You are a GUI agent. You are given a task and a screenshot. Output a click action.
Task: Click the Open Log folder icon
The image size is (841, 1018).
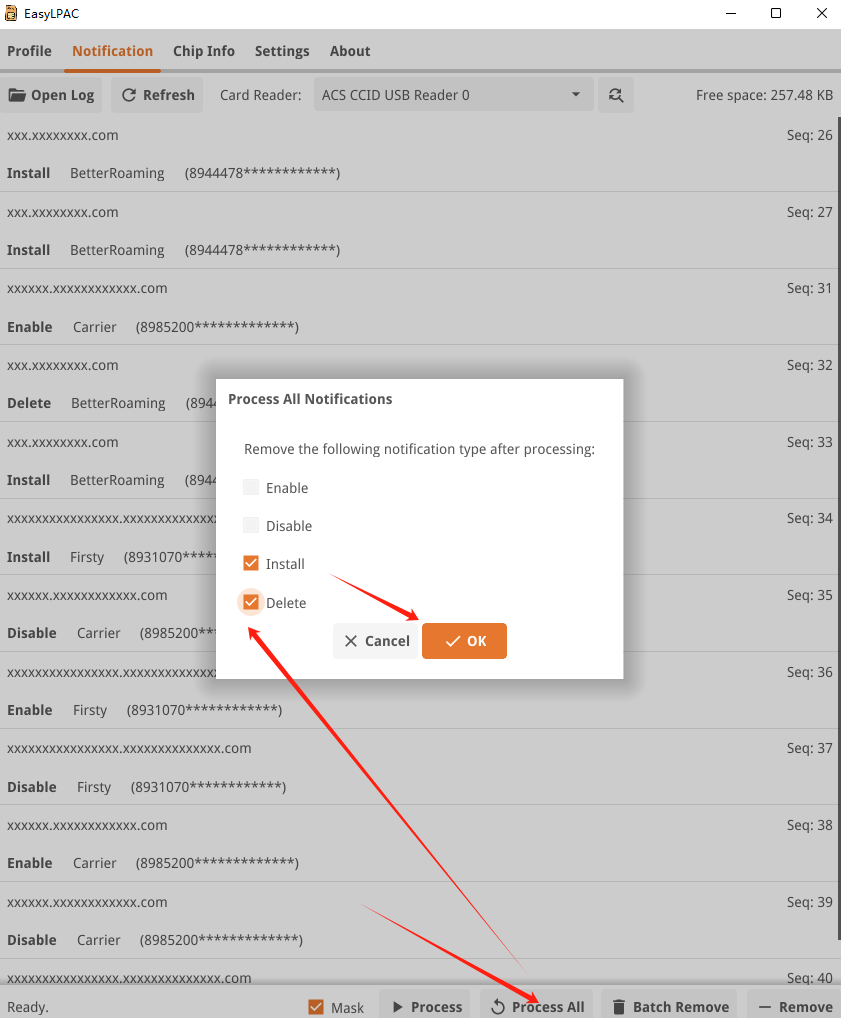coord(18,95)
